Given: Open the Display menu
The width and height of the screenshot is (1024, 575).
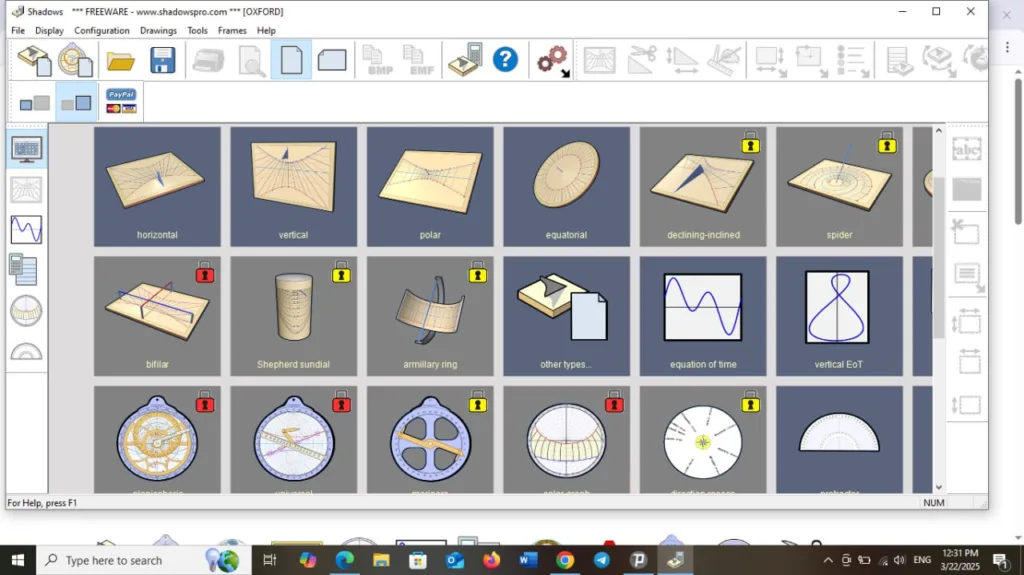Looking at the screenshot, I should point(49,31).
